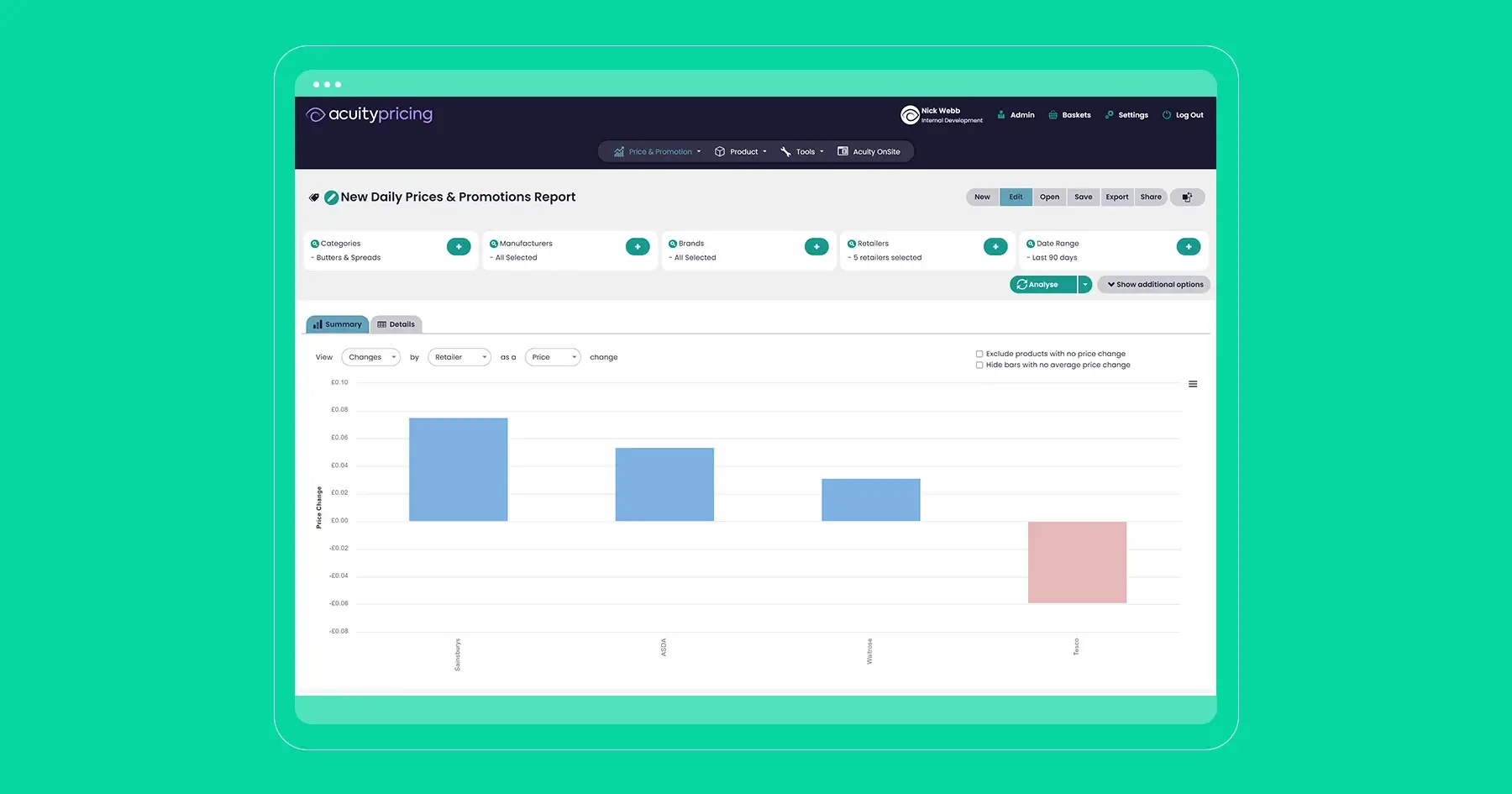This screenshot has height=794, width=1512.
Task: Click the copy report icon beside Share
Action: pyautogui.click(x=1188, y=197)
